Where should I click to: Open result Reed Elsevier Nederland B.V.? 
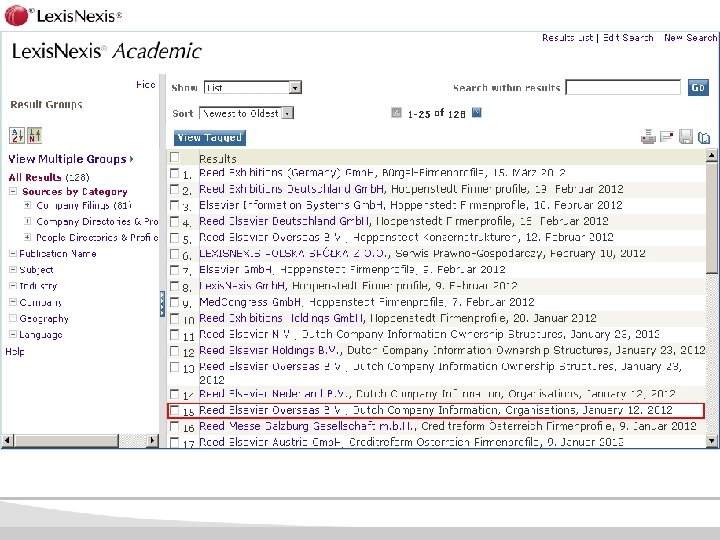pos(275,394)
